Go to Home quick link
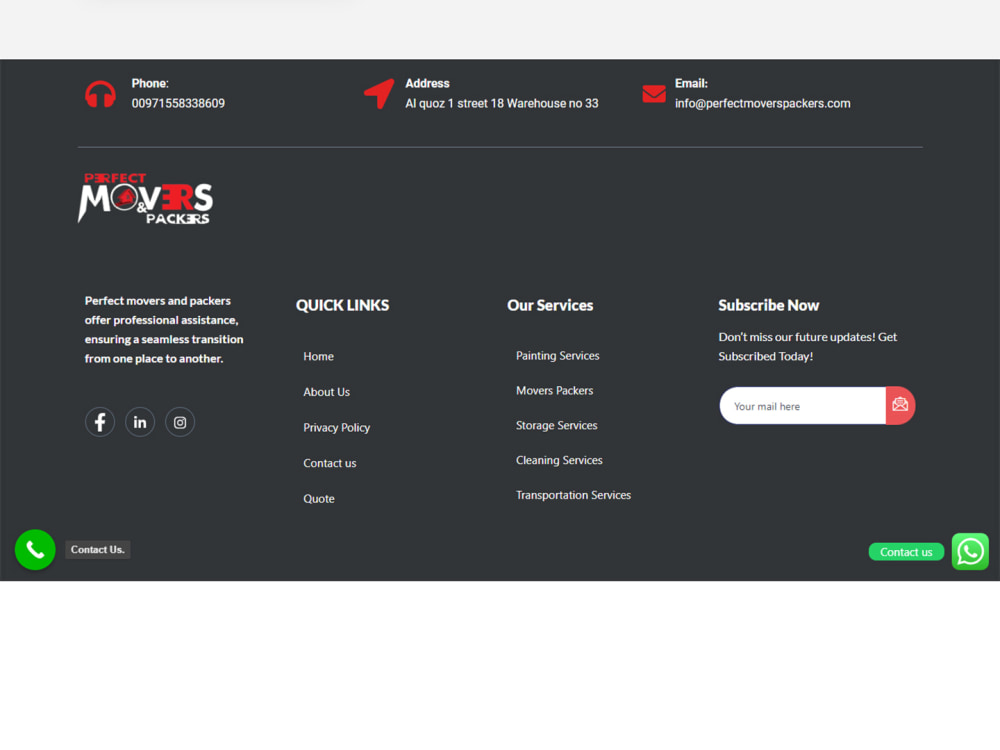Viewport: 1000px width, 750px height. click(x=318, y=357)
